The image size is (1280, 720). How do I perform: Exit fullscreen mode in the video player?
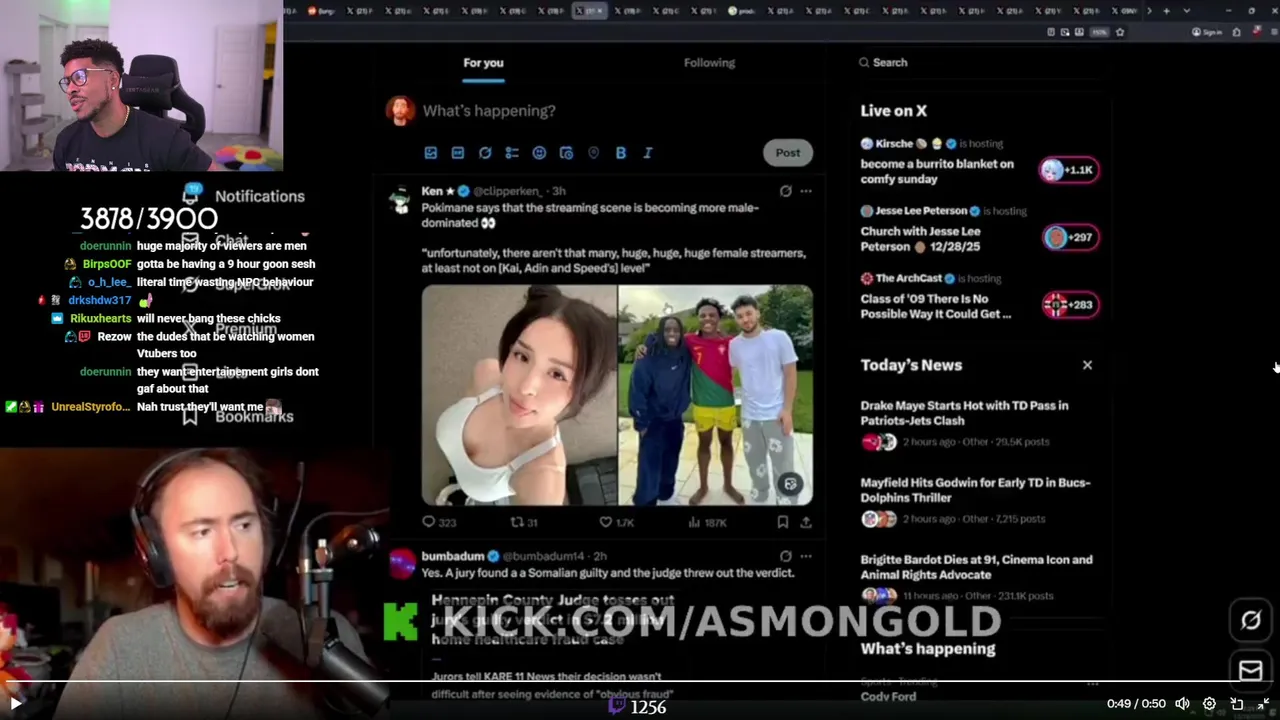pos(1263,704)
